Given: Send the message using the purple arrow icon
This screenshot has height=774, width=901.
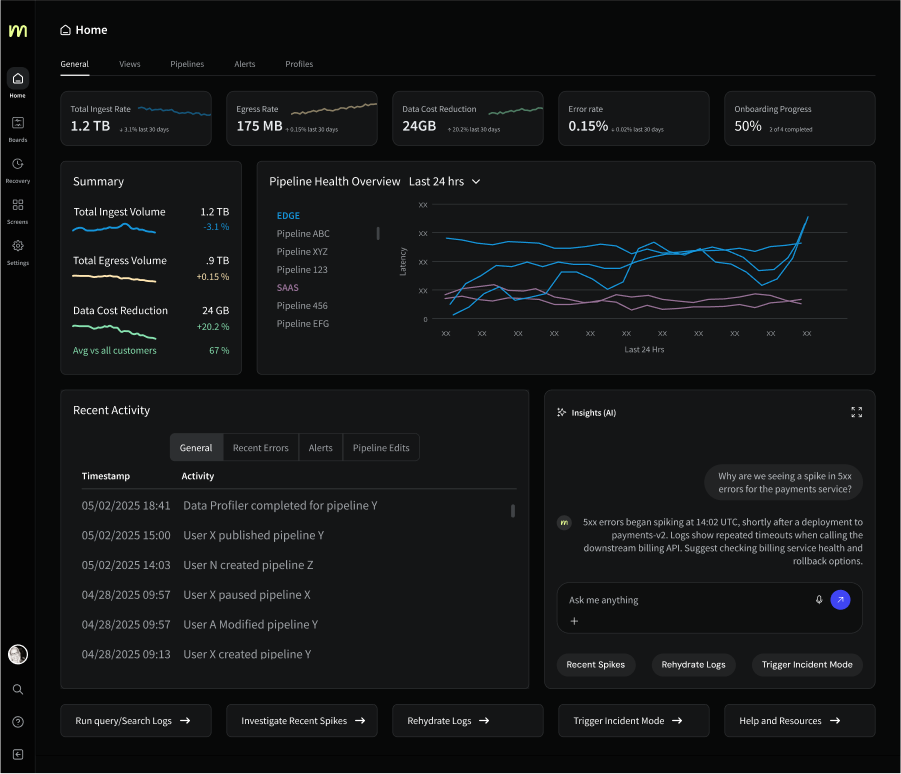Looking at the screenshot, I should pos(840,599).
